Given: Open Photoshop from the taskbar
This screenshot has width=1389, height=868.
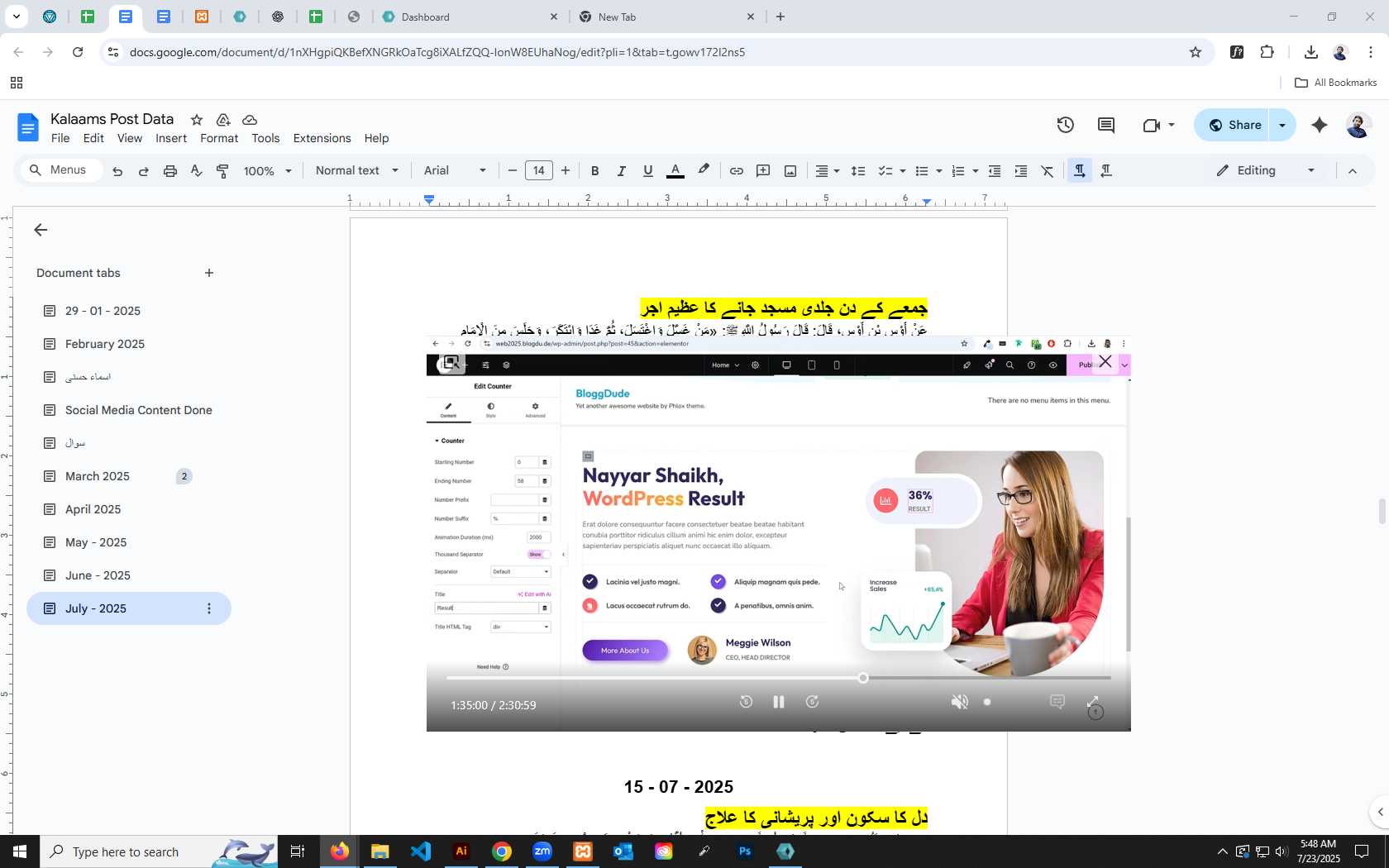Looking at the screenshot, I should (745, 851).
